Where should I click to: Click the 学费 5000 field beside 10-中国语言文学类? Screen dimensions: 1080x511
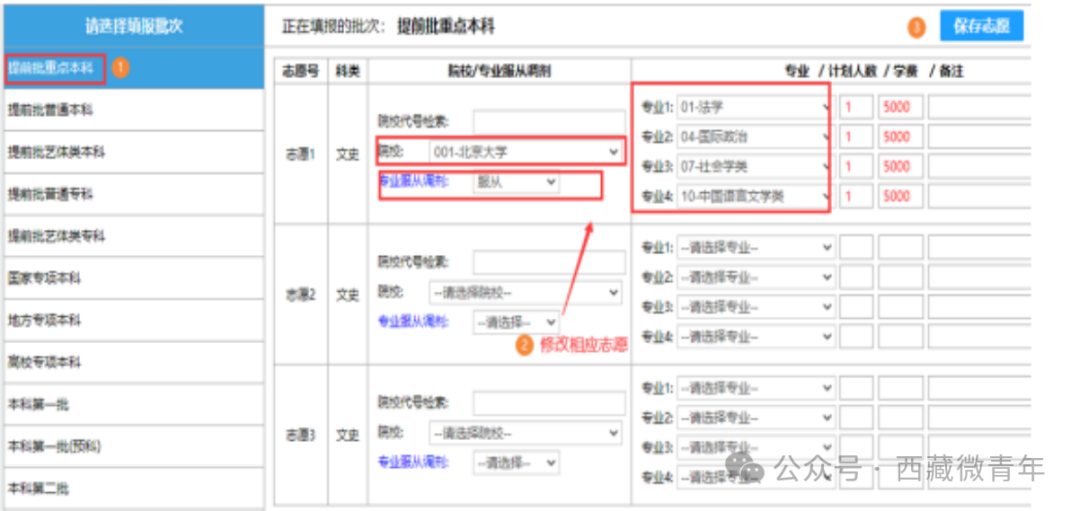click(900, 196)
